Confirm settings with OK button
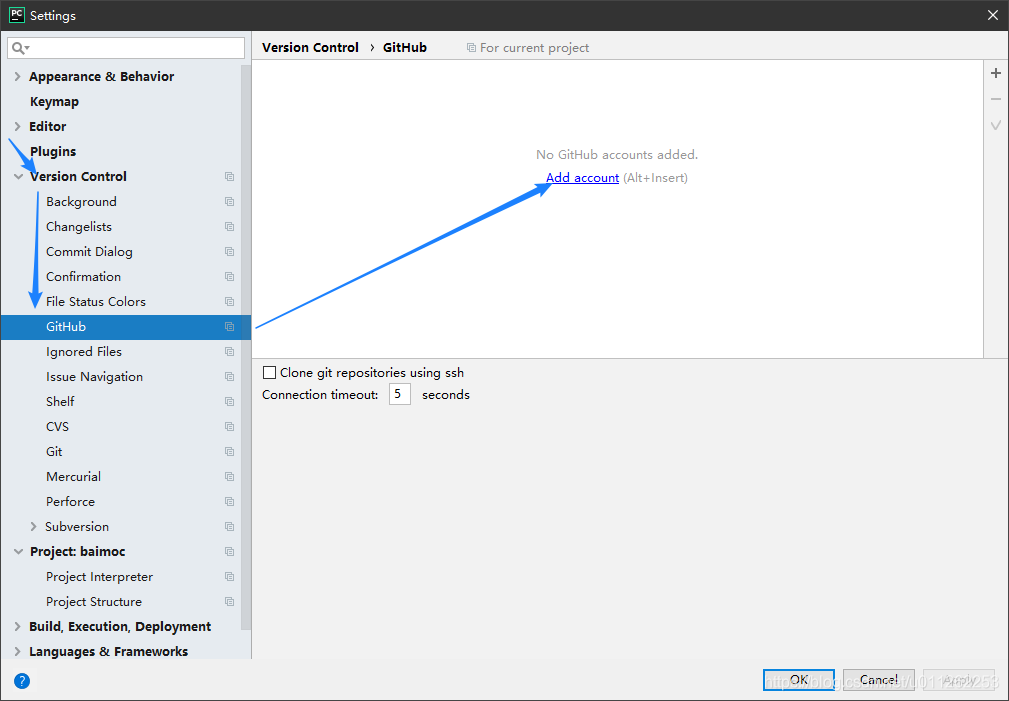 [799, 680]
